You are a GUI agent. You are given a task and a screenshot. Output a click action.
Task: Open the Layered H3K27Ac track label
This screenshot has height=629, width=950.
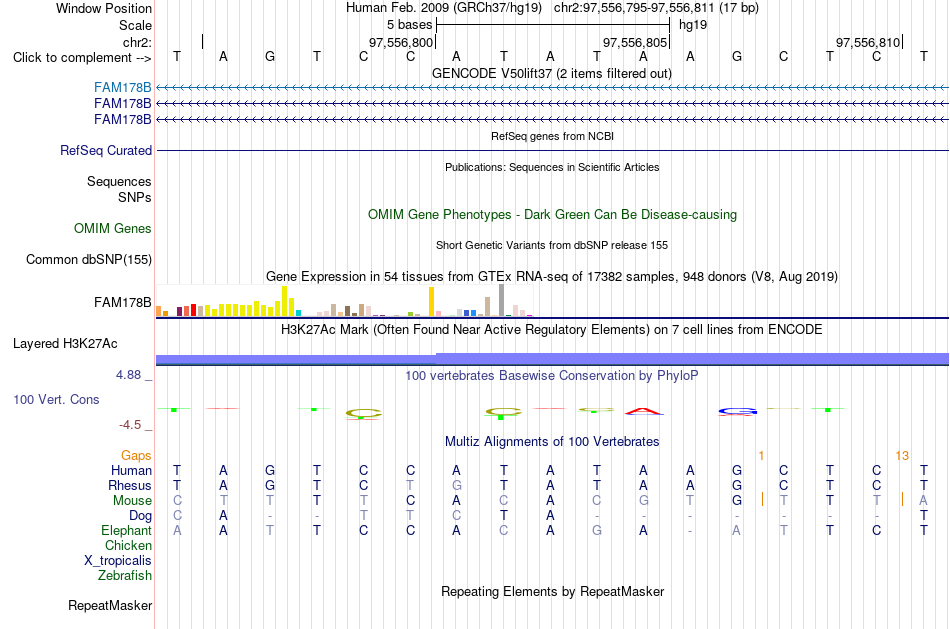point(65,344)
